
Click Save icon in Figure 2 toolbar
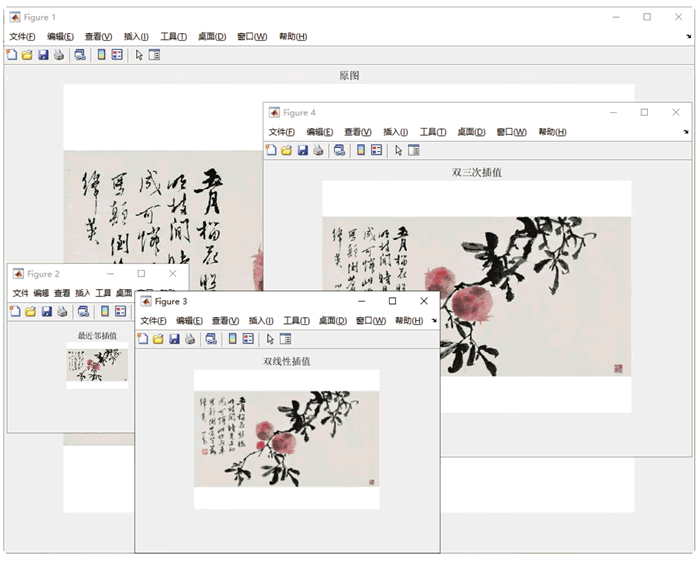(46, 311)
